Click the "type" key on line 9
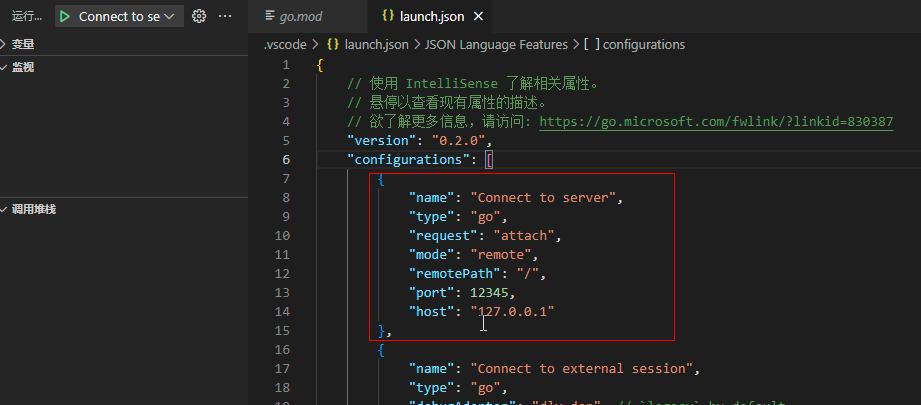Screen dimensions: 921x405 click(x=432, y=217)
